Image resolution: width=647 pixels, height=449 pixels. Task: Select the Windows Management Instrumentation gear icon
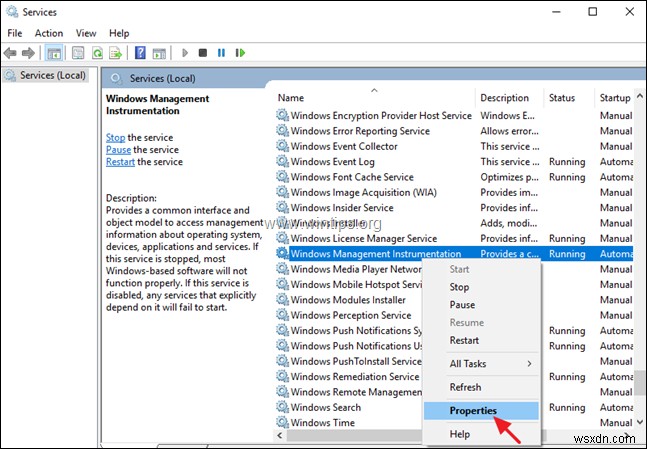pos(282,253)
